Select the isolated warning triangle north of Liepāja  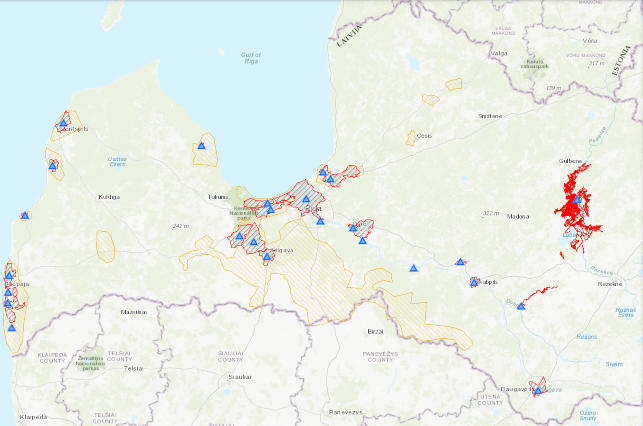[x=24, y=215]
